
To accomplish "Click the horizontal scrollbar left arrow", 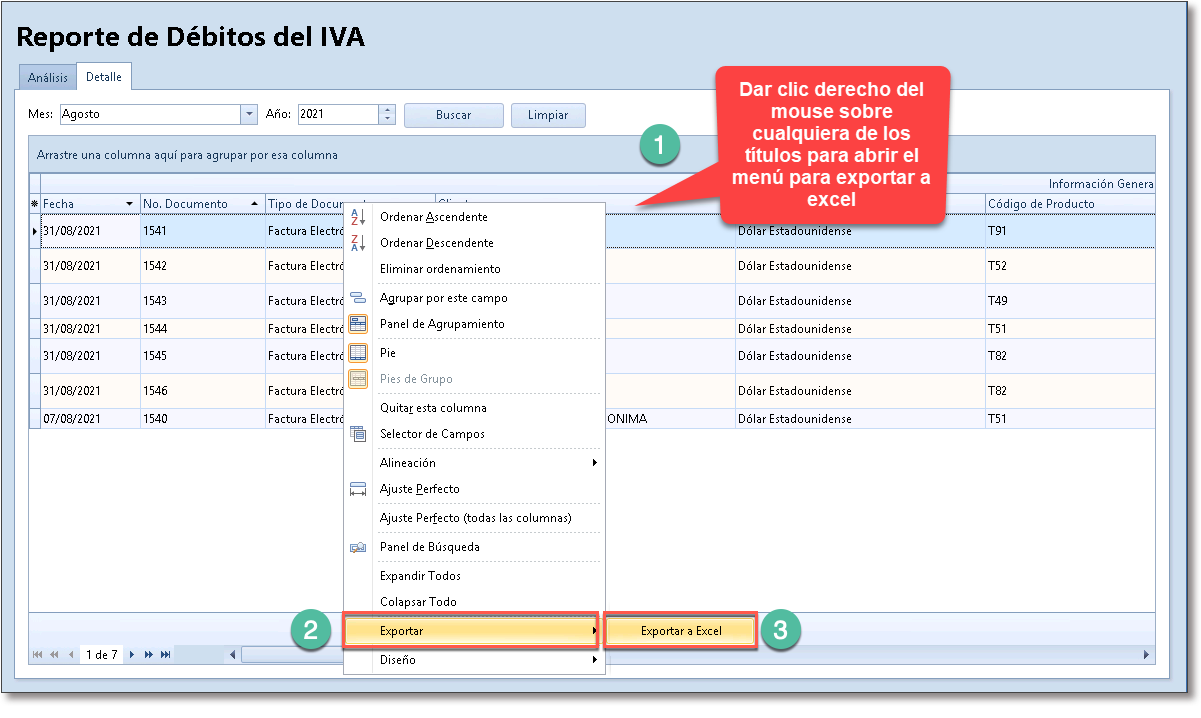I will [233, 655].
